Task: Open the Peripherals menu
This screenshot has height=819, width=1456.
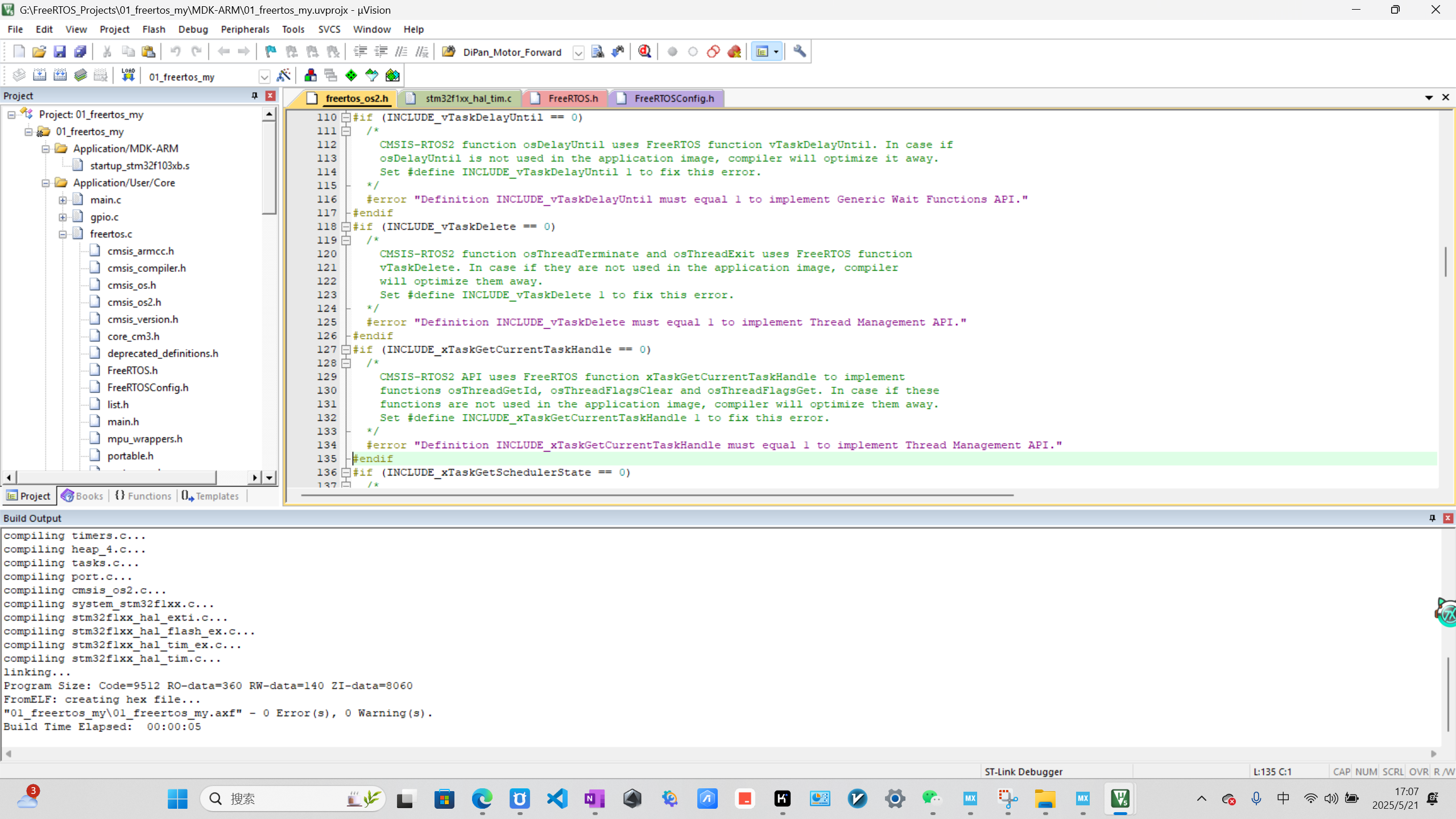Action: (x=245, y=29)
